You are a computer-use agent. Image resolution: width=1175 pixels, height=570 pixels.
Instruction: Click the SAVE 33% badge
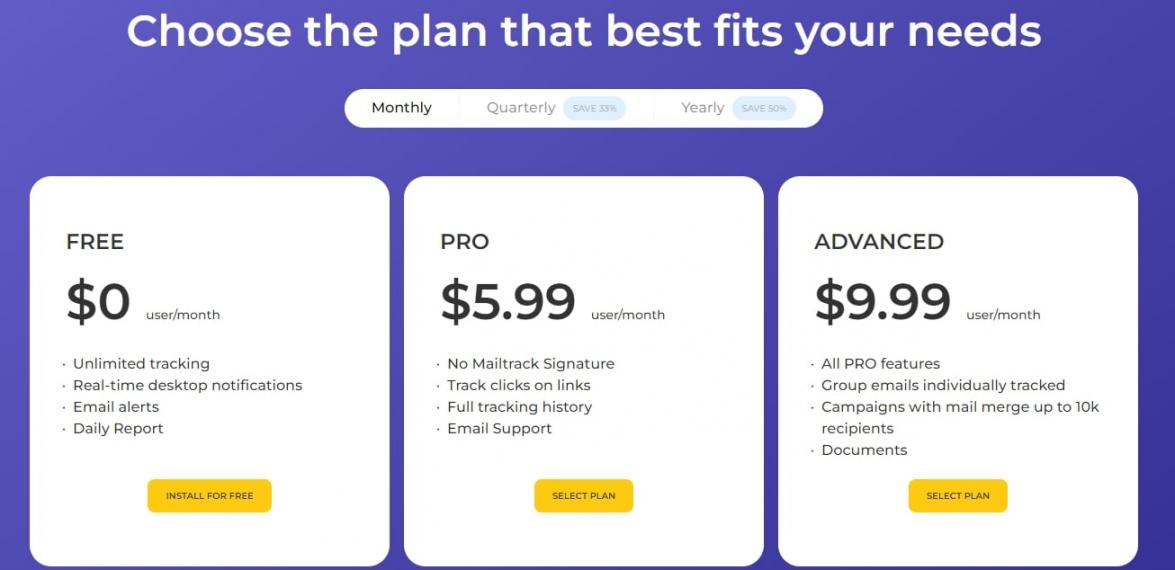click(594, 108)
